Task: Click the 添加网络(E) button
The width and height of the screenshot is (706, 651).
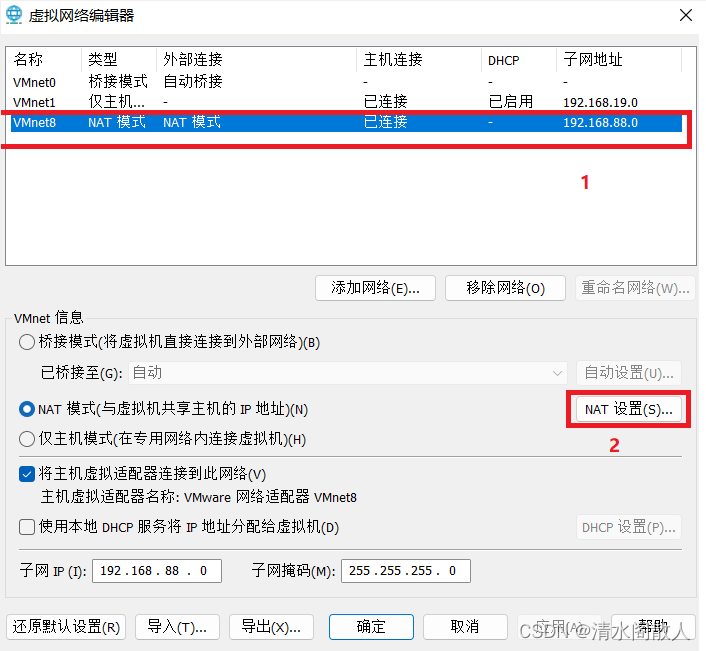Action: (376, 288)
